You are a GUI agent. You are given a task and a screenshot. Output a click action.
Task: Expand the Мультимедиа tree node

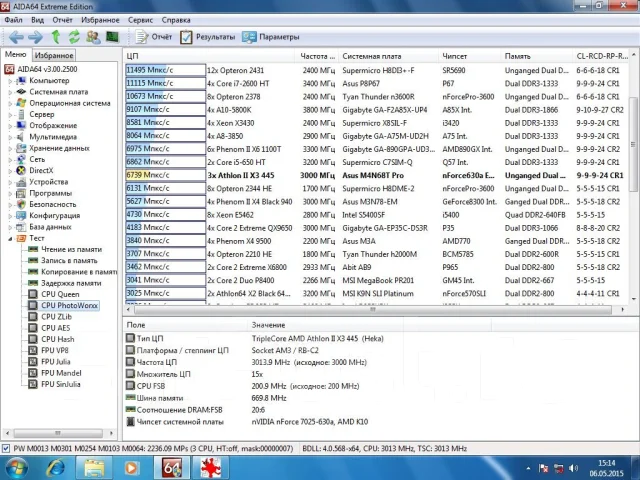pos(10,138)
